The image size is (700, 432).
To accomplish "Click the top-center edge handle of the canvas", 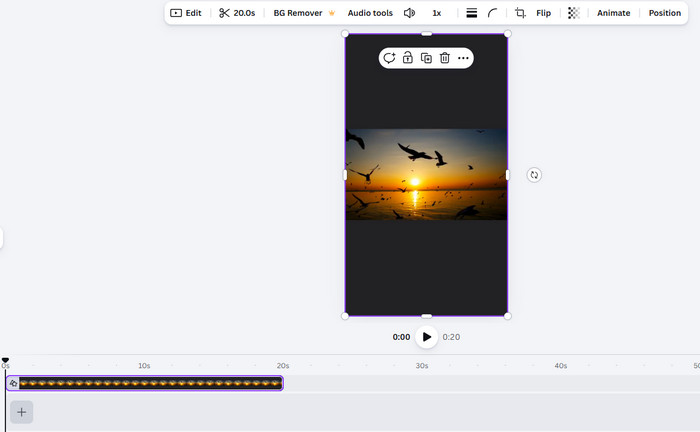I will point(426,33).
